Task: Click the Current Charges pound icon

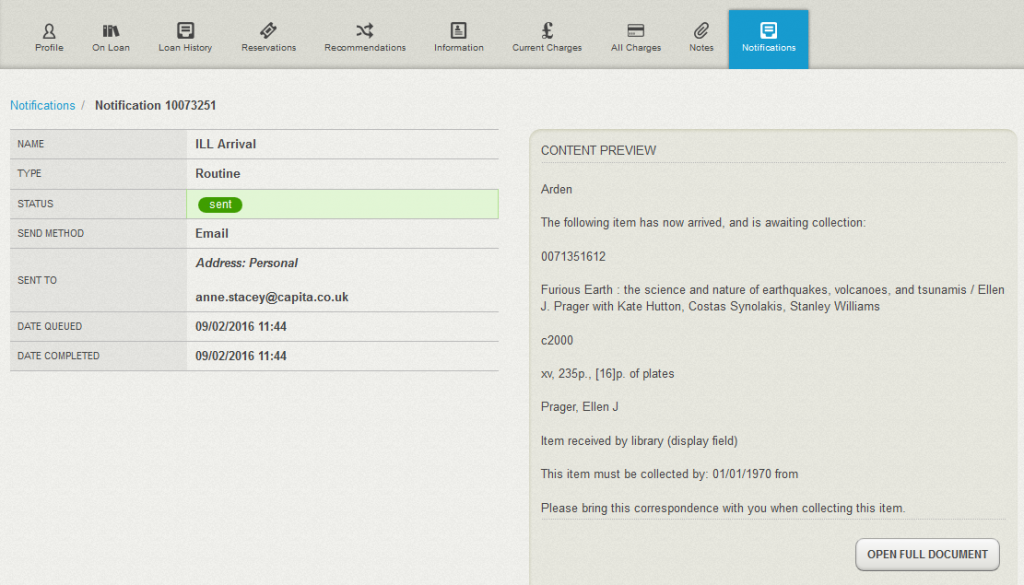Action: (x=547, y=30)
